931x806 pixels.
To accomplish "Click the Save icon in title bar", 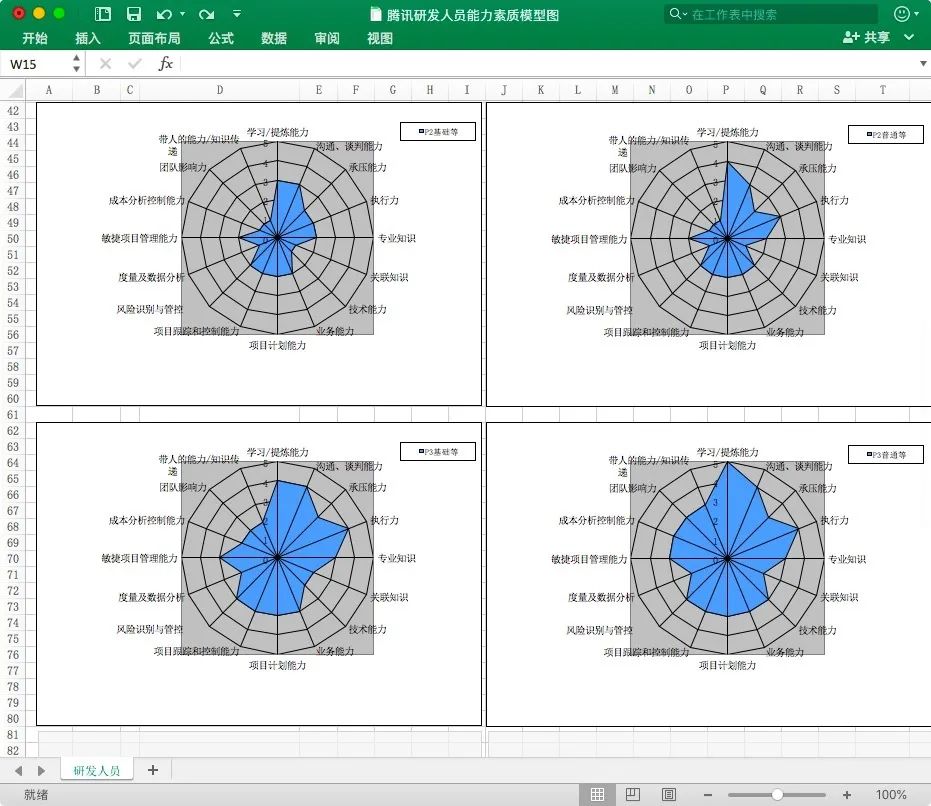I will pos(133,14).
